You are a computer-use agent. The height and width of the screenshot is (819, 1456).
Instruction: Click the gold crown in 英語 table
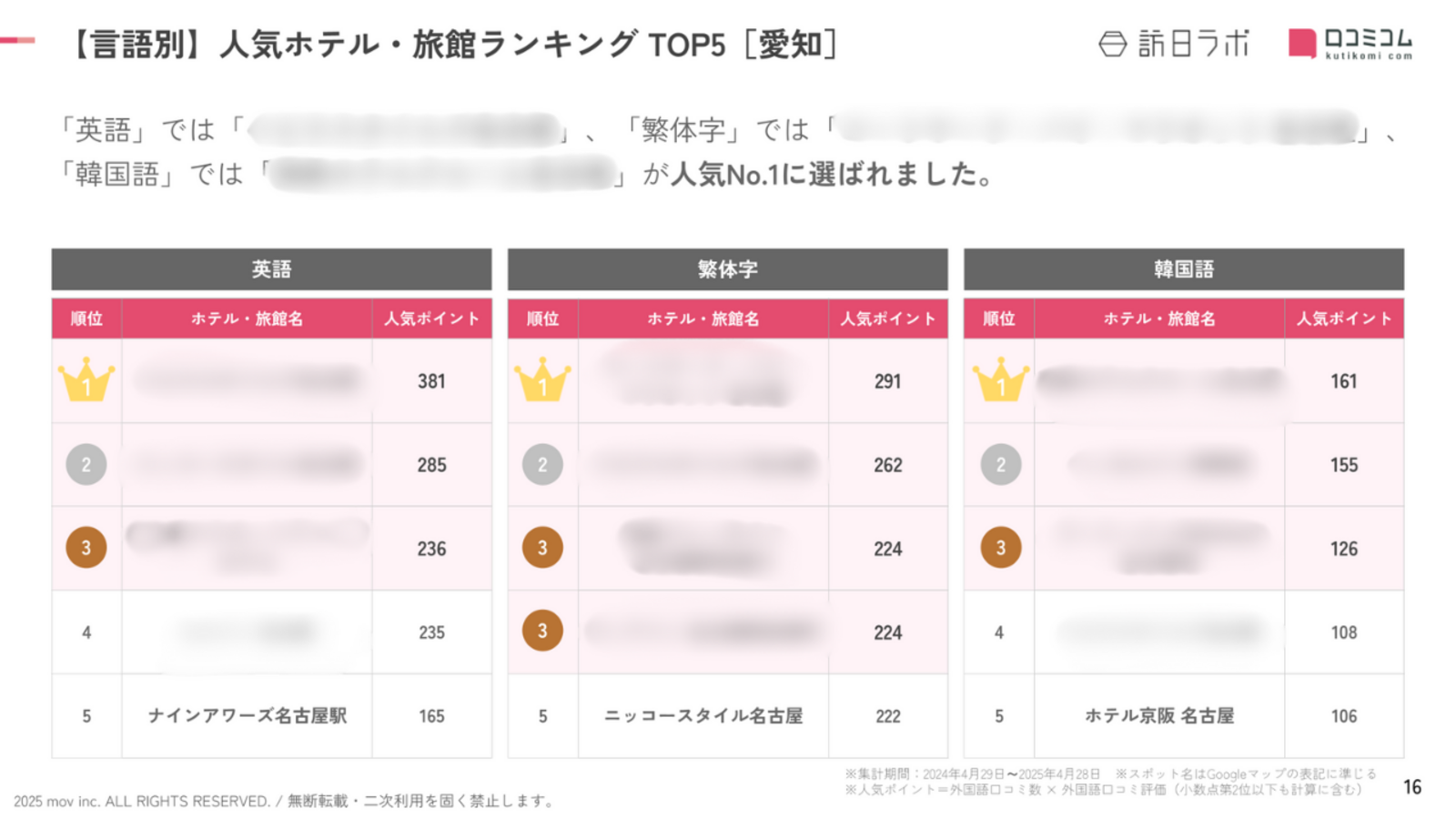tap(86, 379)
